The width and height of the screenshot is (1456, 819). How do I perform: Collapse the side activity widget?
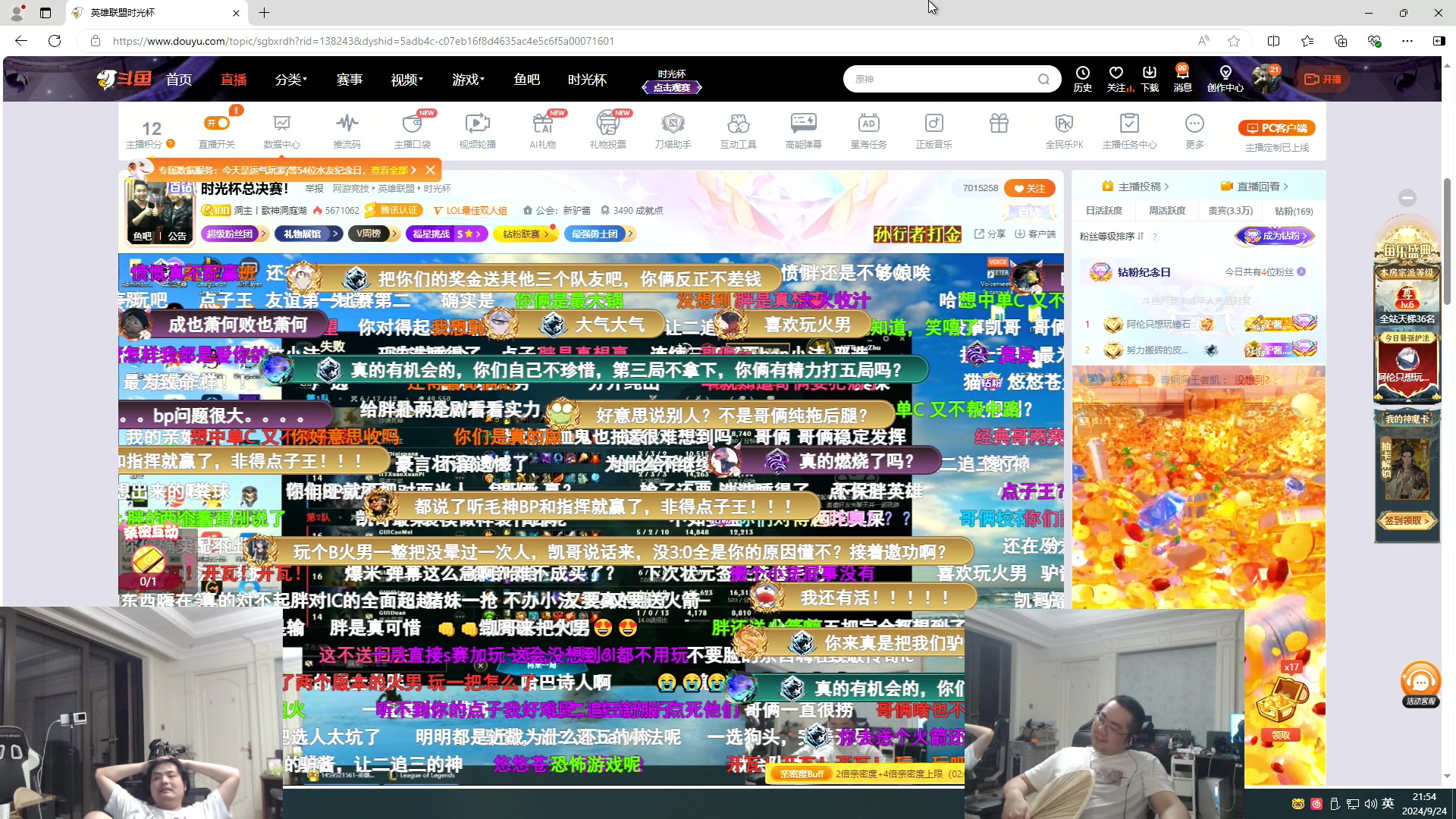click(x=1407, y=198)
